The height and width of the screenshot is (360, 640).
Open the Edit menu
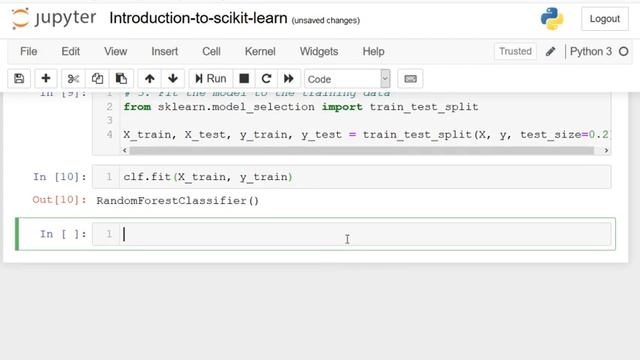point(71,51)
